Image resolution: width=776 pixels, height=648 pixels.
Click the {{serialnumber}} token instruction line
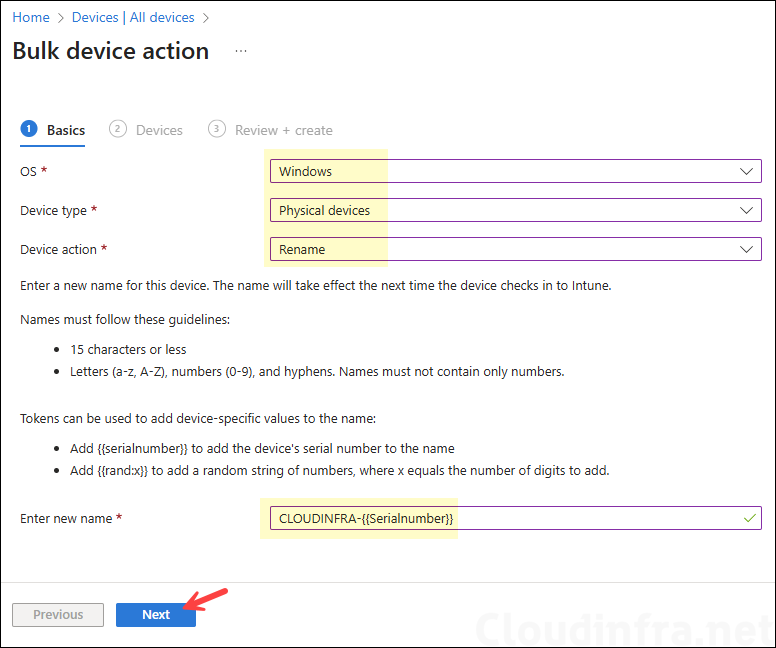pyautogui.click(x=262, y=449)
